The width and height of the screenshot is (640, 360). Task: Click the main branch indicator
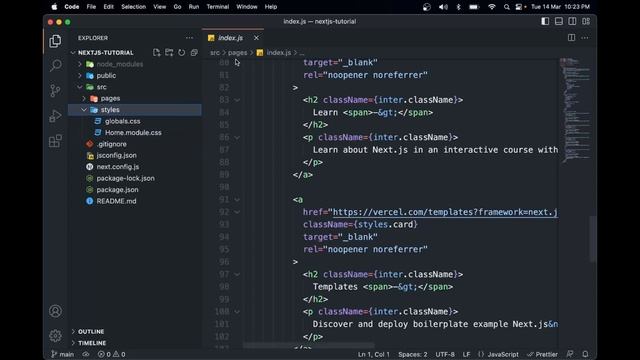click(x=62, y=354)
